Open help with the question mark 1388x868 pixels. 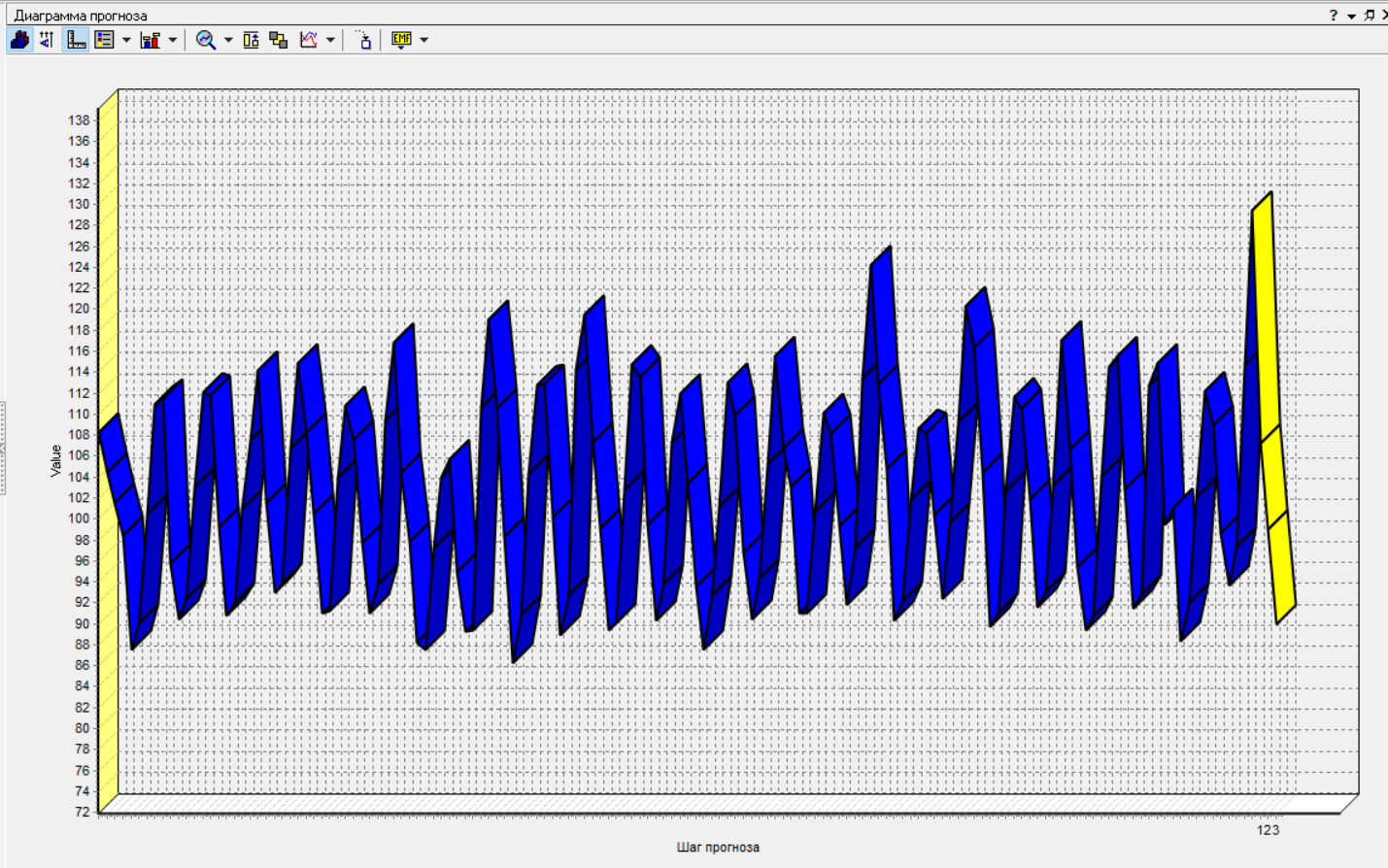click(1334, 15)
